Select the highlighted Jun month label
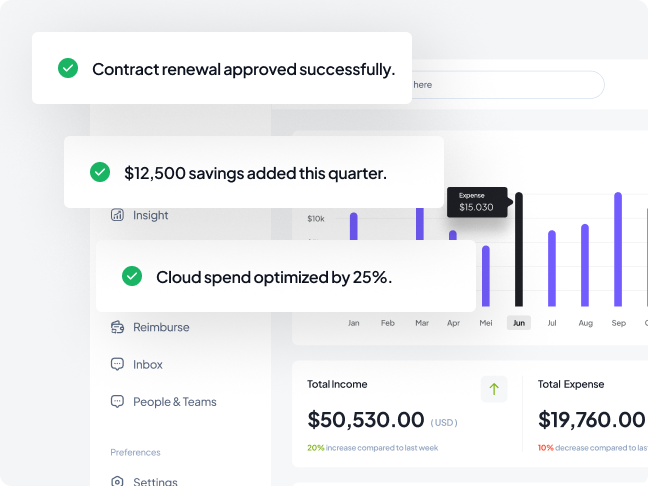Screen dimensions: 648x486 518,323
